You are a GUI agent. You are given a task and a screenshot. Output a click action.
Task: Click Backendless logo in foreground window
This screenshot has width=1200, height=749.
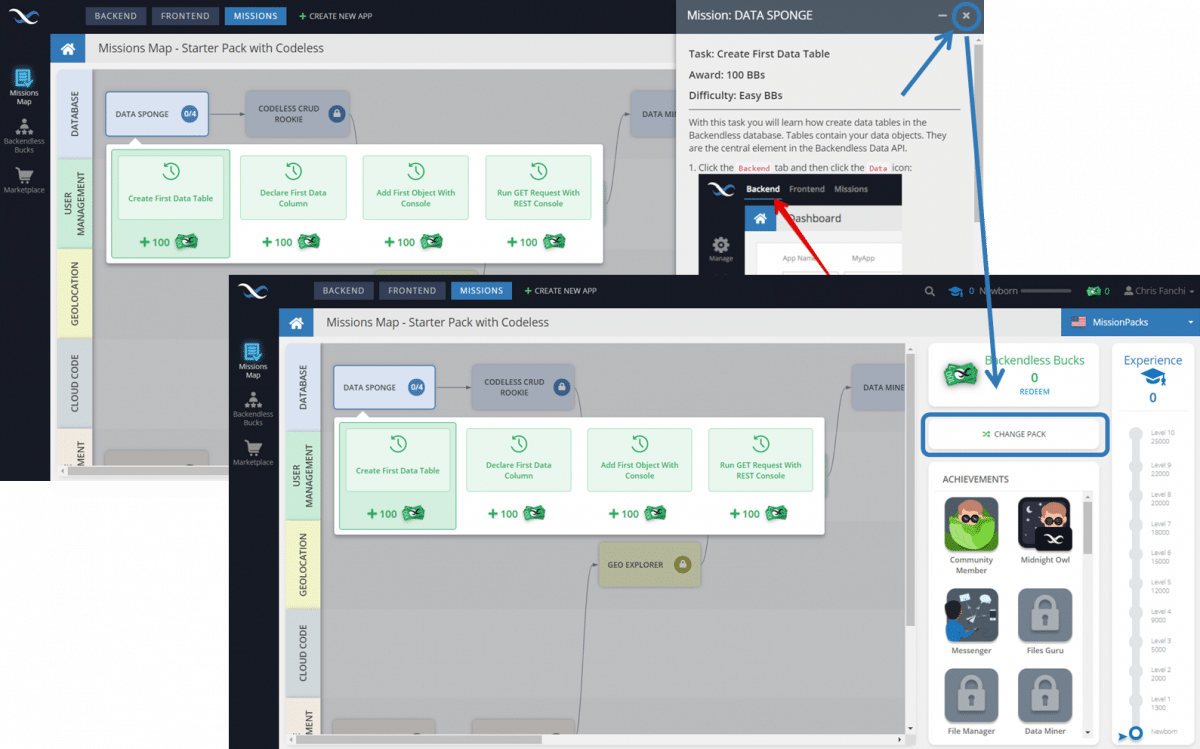(x=253, y=291)
